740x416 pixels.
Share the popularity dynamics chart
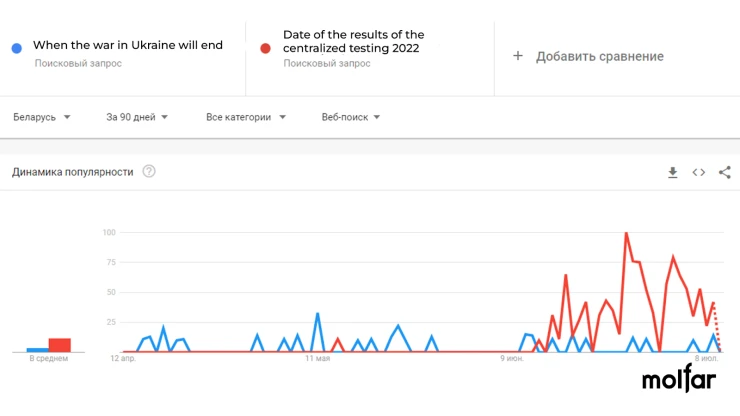pos(724,172)
